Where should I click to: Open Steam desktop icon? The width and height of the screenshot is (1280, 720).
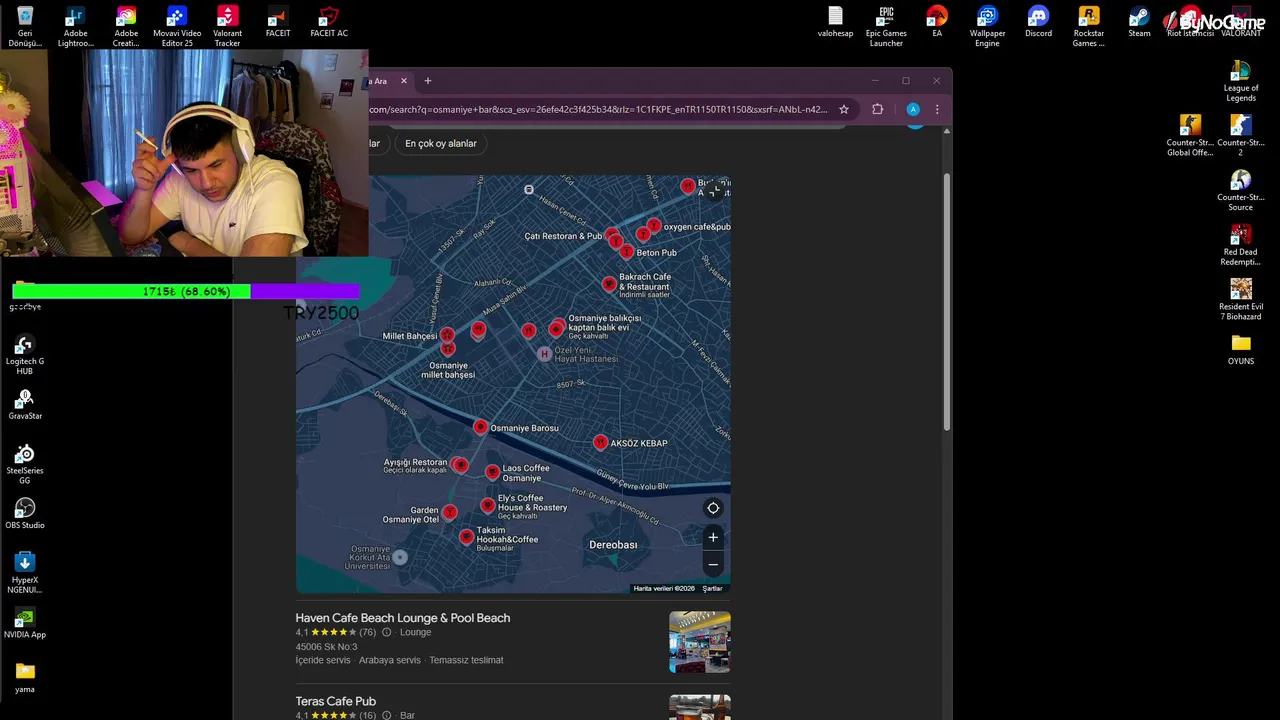1139,22
